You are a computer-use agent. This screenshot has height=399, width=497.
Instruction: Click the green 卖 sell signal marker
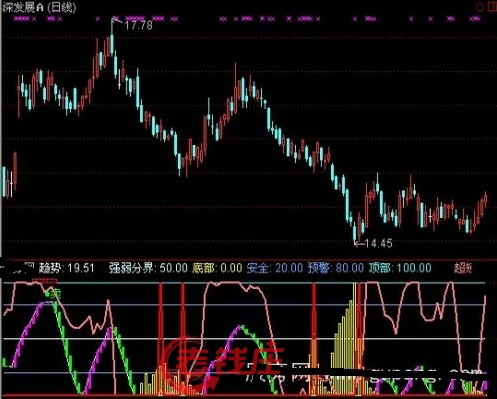53,294
